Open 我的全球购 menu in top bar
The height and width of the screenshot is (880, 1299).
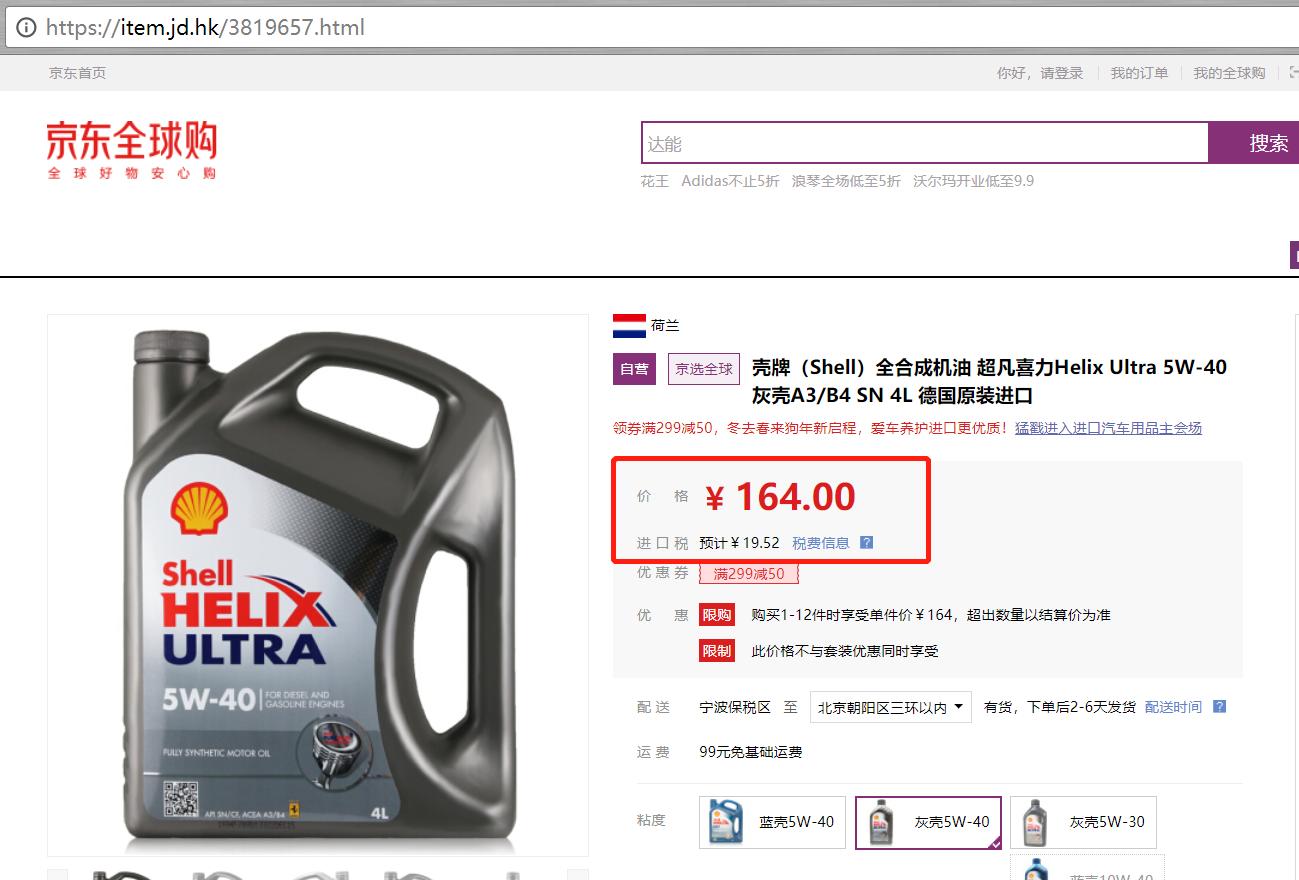[x=1229, y=73]
